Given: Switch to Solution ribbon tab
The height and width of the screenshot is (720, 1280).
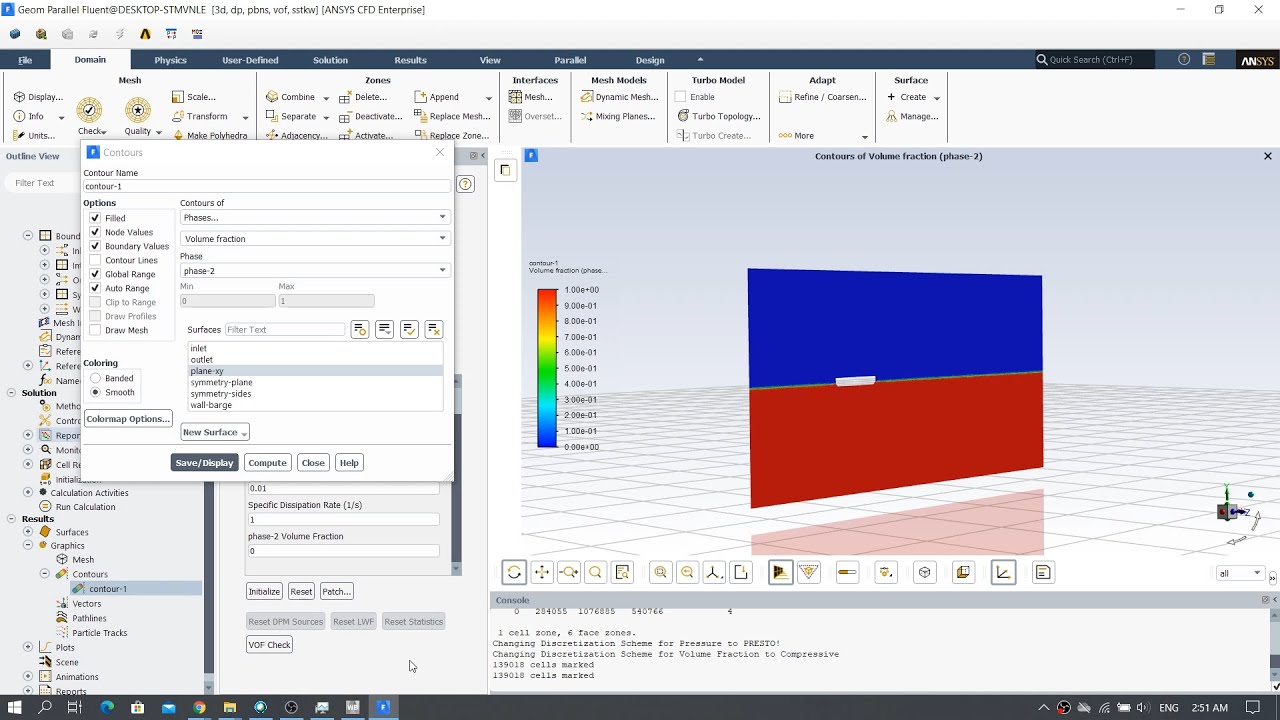Looking at the screenshot, I should pyautogui.click(x=330, y=60).
